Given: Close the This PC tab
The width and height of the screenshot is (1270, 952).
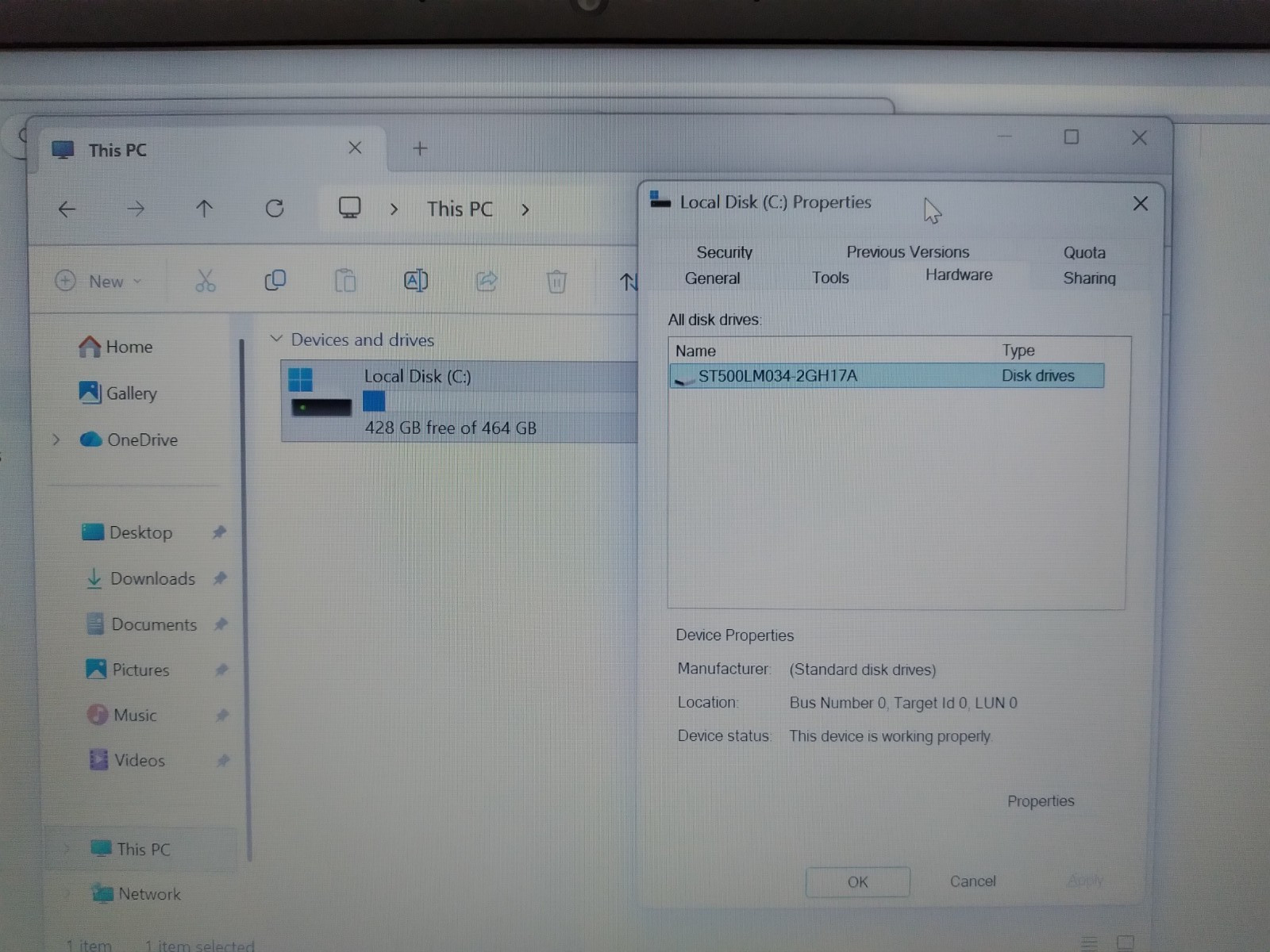Looking at the screenshot, I should (x=355, y=148).
